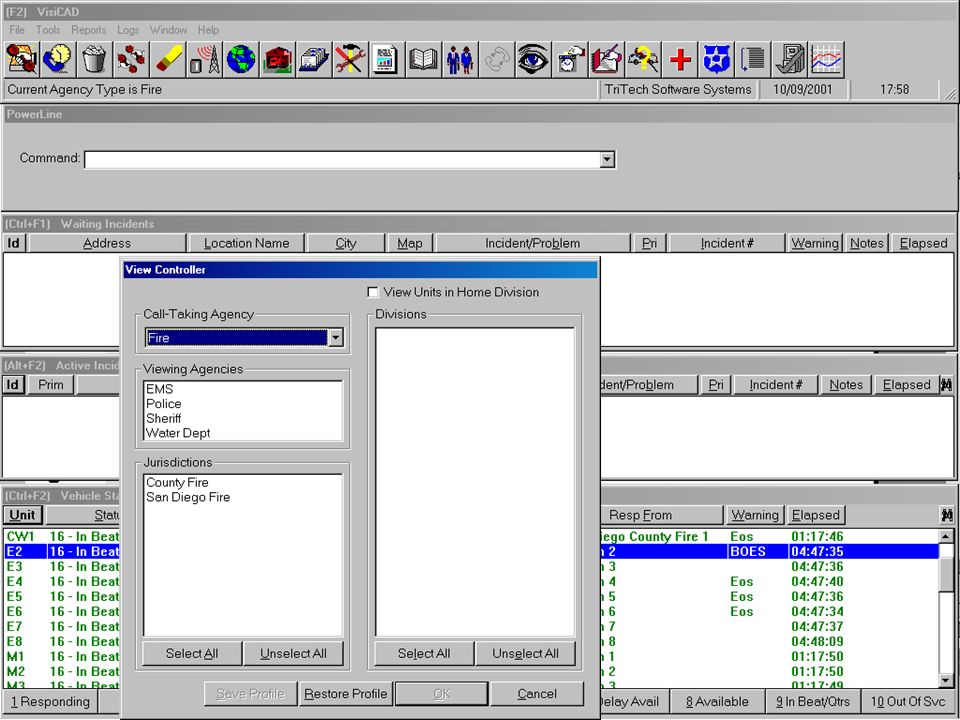The image size is (960, 720).
Task: Open the chart report document icon
Action: point(387,60)
